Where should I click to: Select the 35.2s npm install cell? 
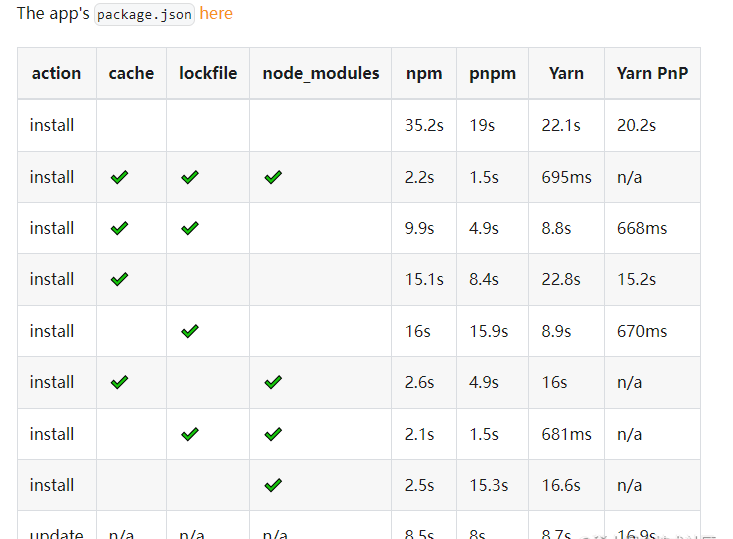pos(424,125)
